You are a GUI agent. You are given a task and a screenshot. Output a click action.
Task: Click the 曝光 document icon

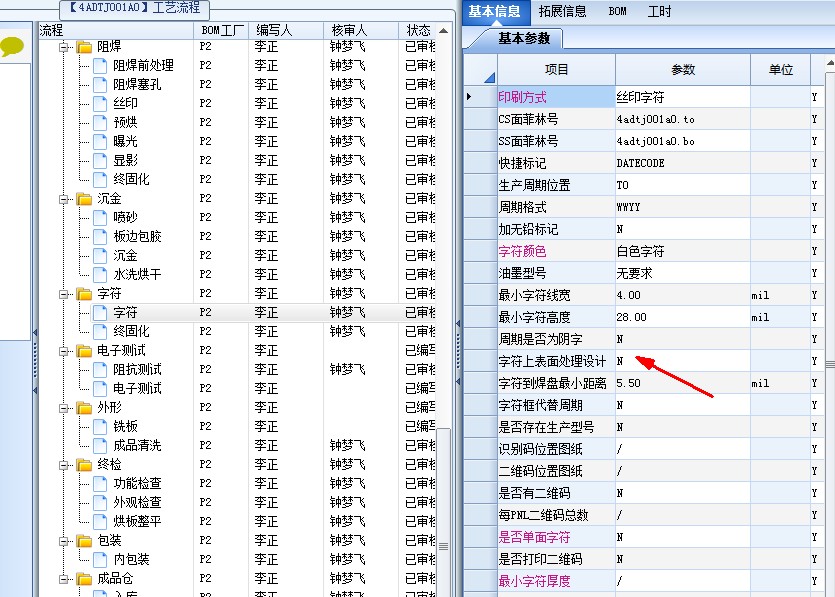100,142
